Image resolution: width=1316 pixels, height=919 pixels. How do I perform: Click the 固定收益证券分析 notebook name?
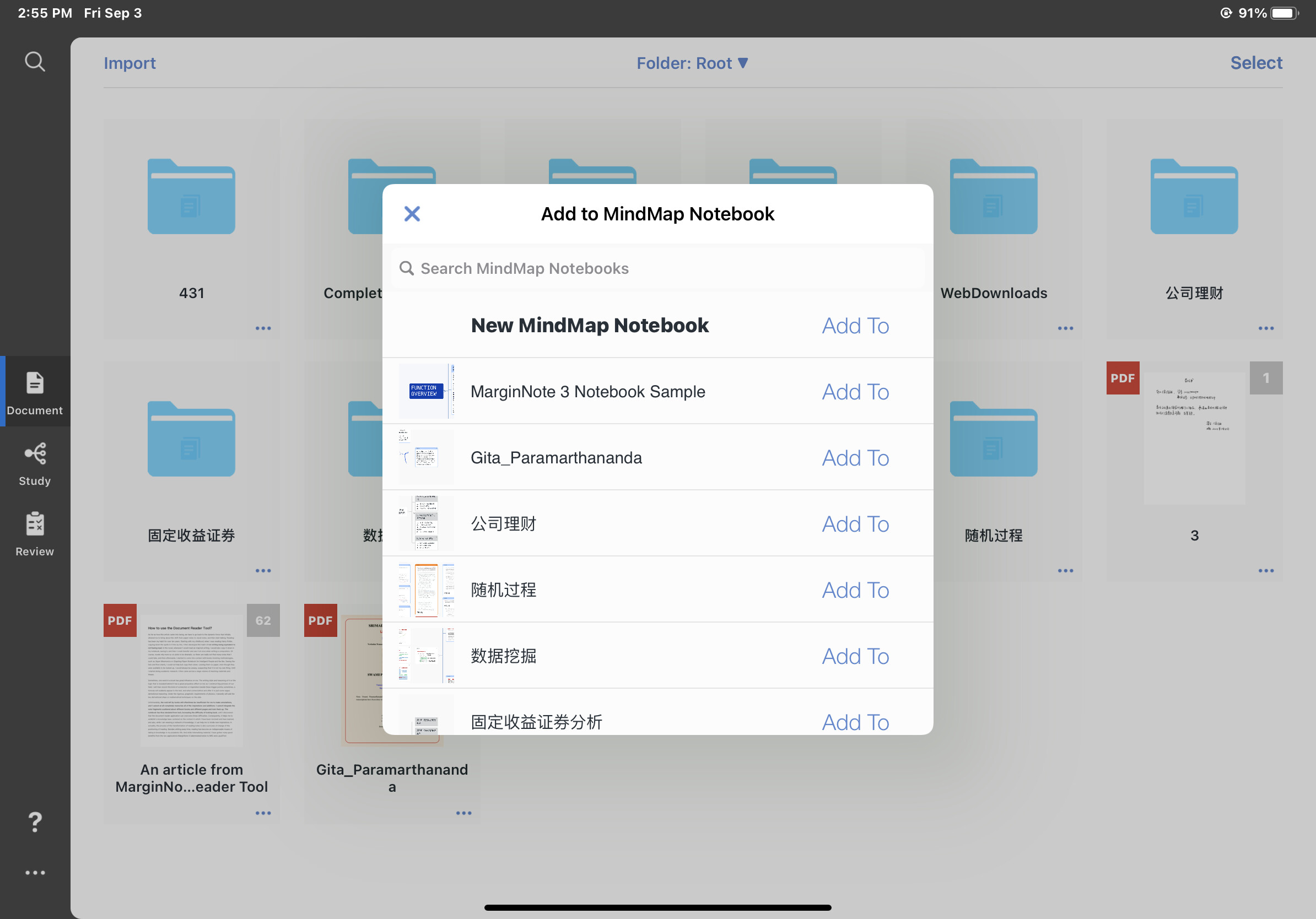coord(537,722)
